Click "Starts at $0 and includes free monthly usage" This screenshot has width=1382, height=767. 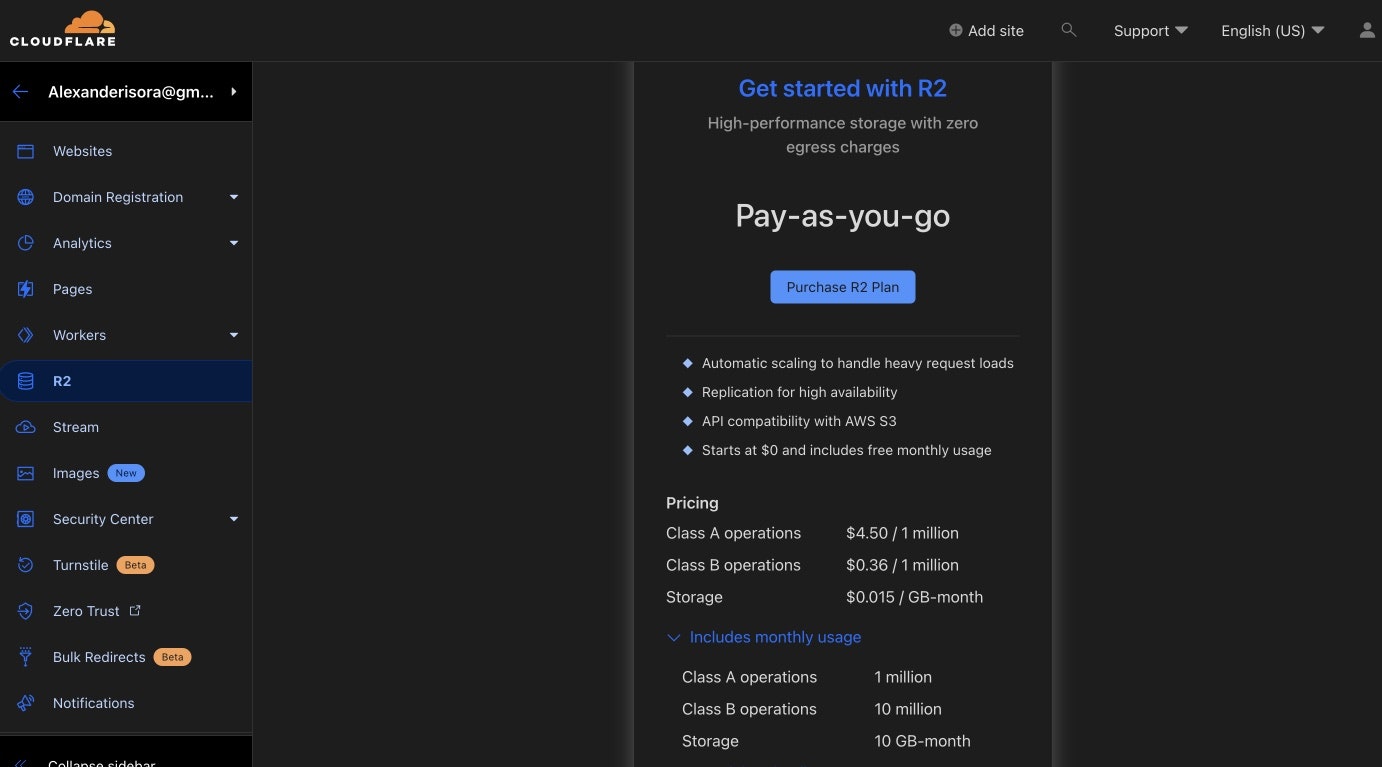click(847, 450)
